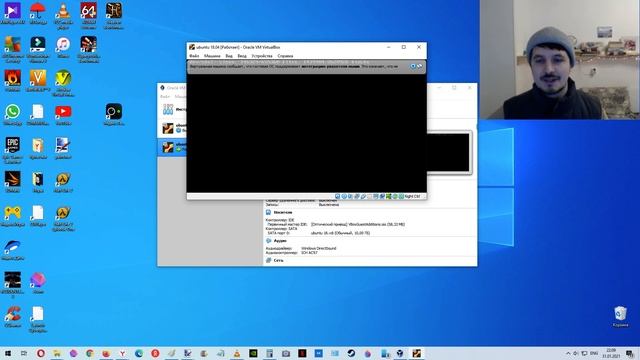Click the blue round icon on the mouse integration notification

(x=413, y=66)
